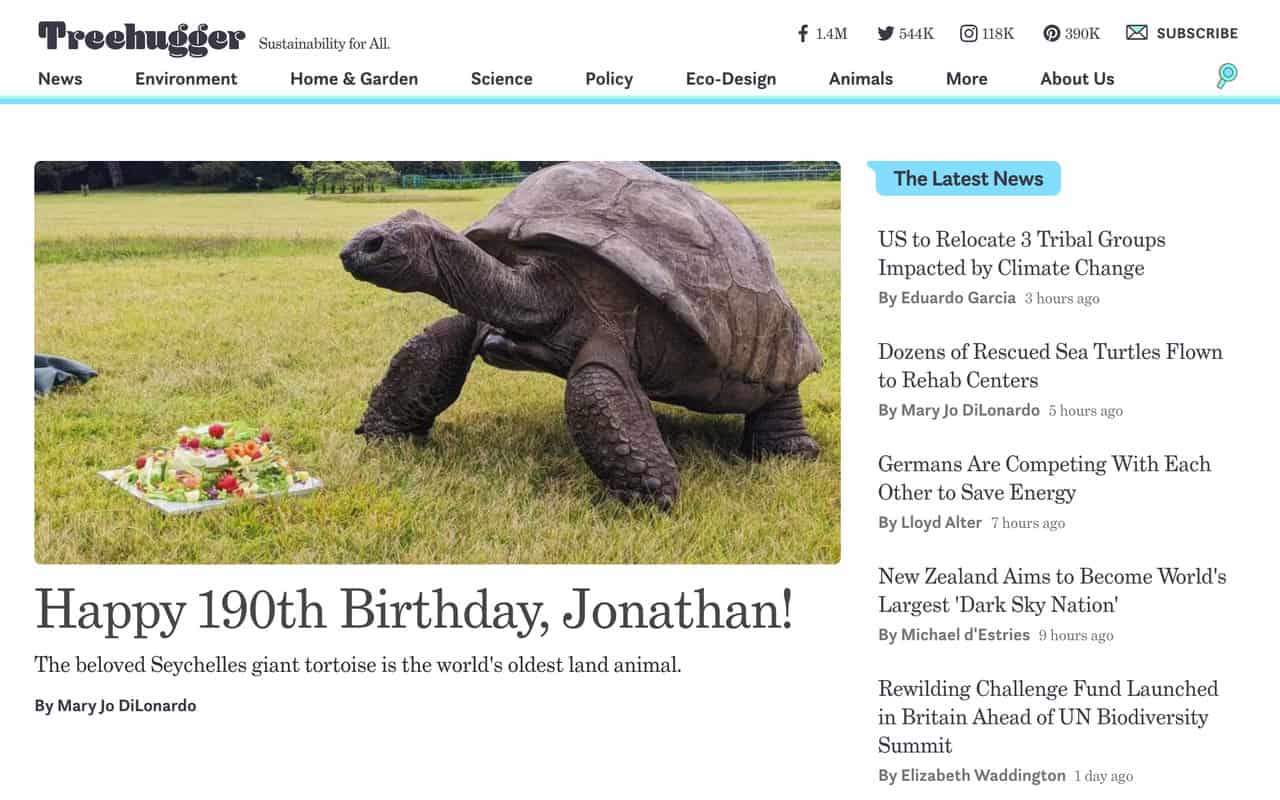
Task: Click the Treehugger logo
Action: pos(141,38)
